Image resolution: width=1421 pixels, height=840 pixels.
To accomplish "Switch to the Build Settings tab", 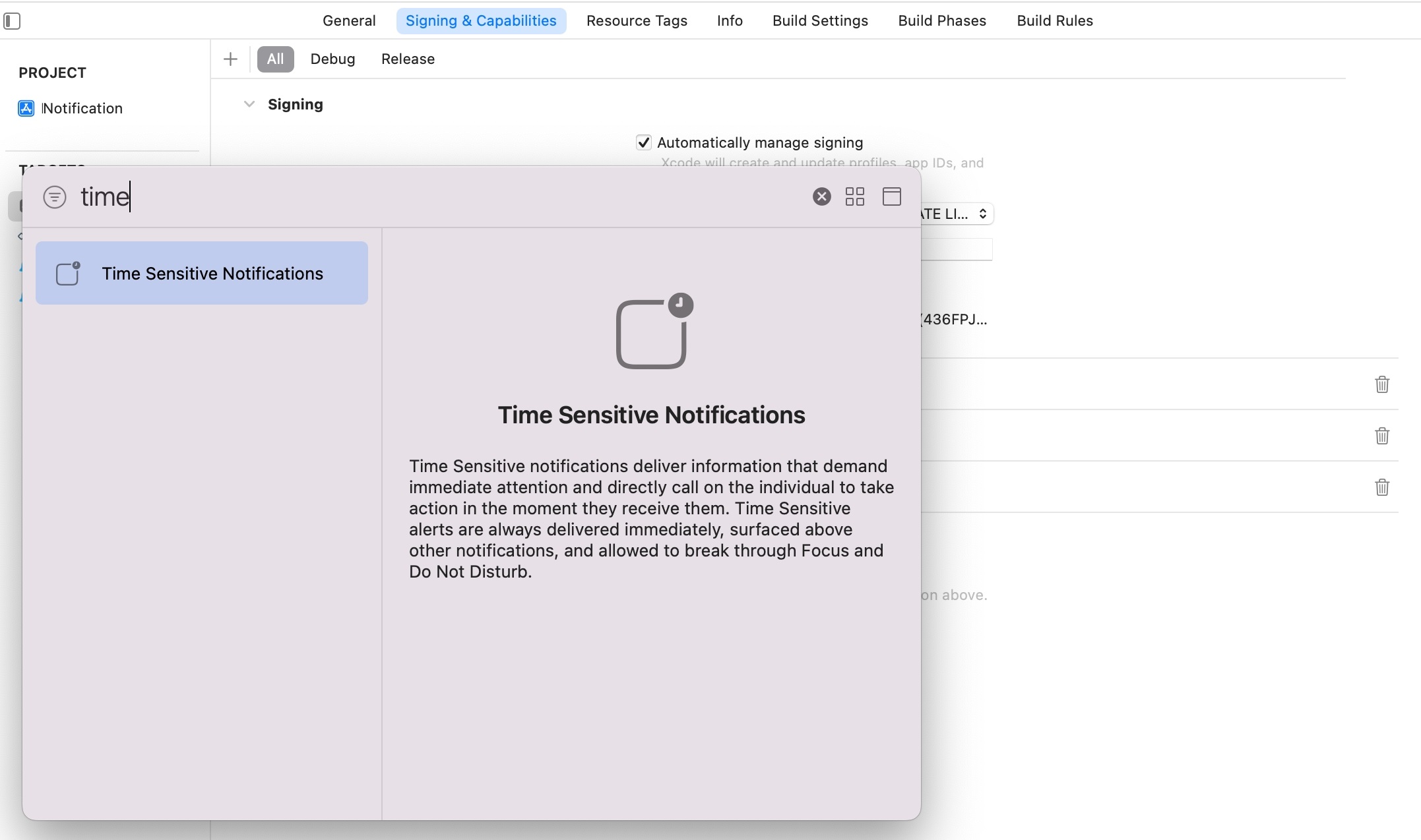I will click(820, 21).
